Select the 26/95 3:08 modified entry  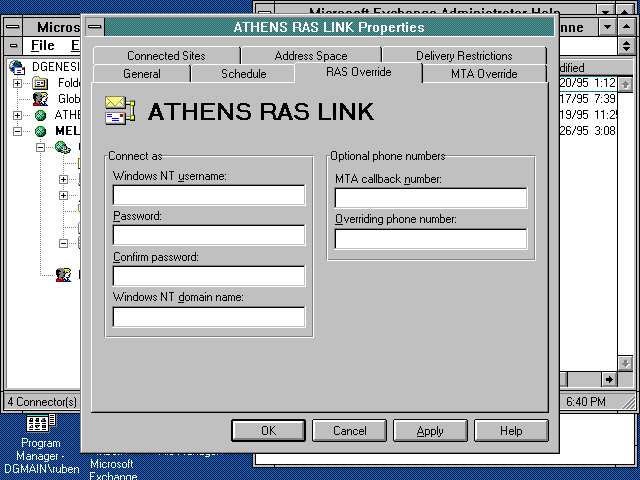point(587,131)
